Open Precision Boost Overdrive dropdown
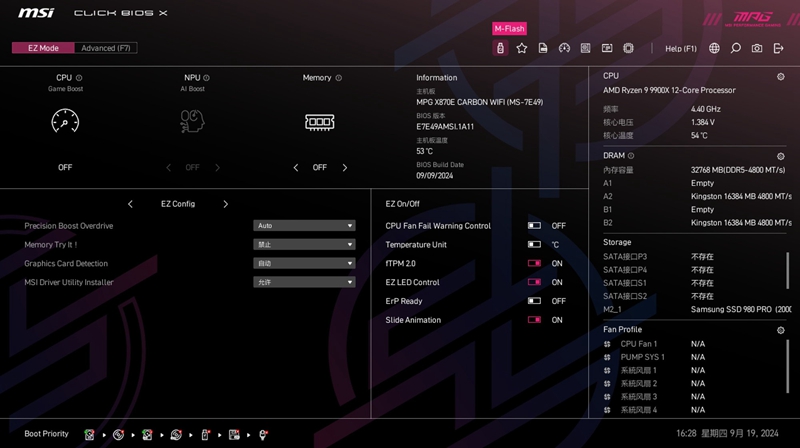This screenshot has height=448, width=800. [304, 226]
